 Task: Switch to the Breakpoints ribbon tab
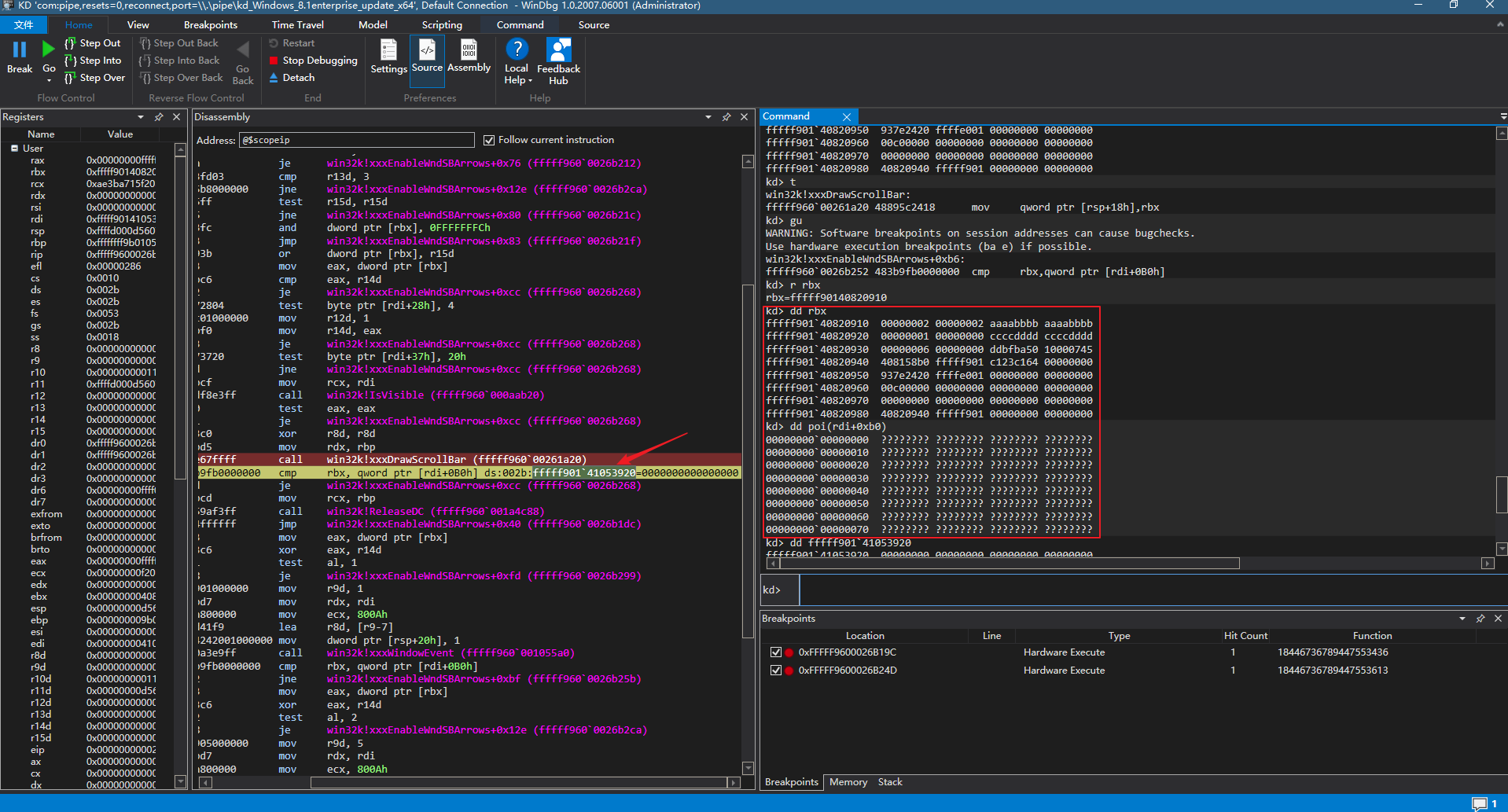coord(211,25)
